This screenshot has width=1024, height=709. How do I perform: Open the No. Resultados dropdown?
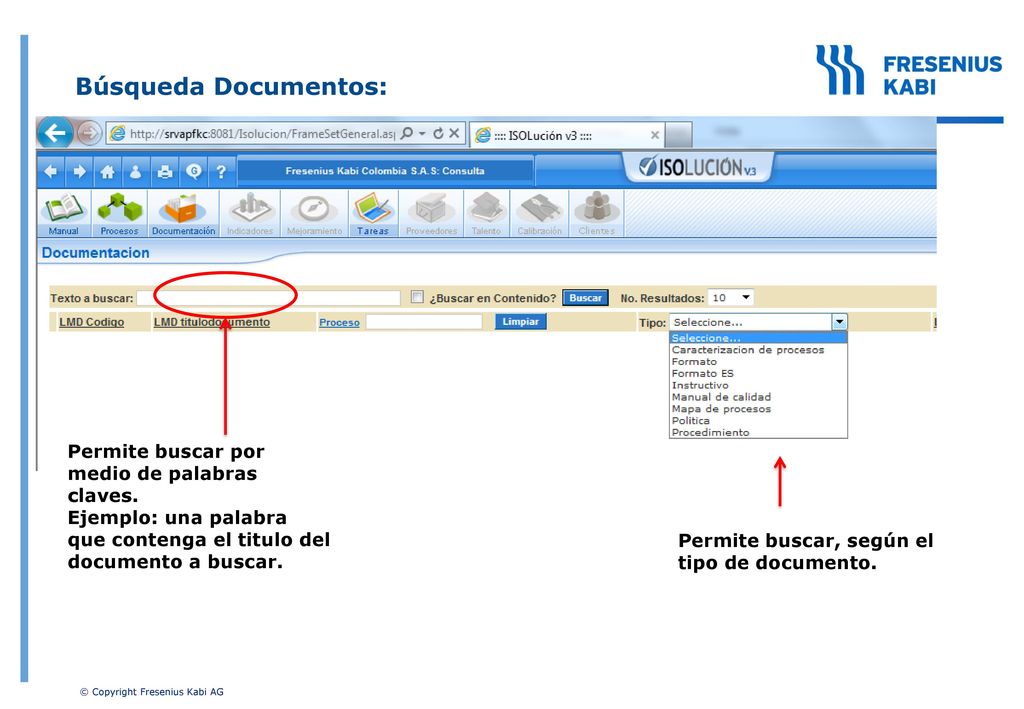click(x=731, y=298)
